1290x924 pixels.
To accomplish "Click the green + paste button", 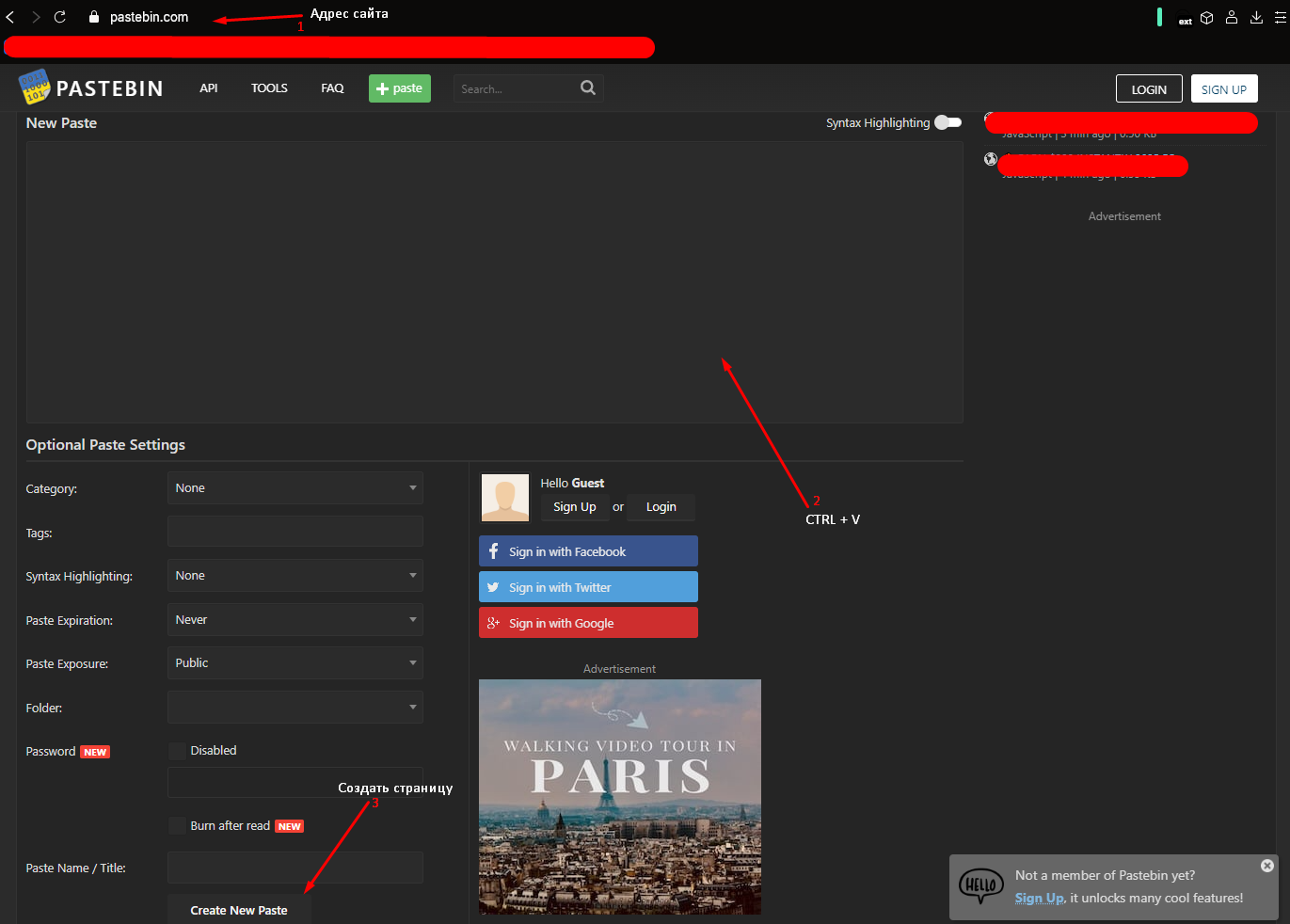I will pyautogui.click(x=400, y=88).
